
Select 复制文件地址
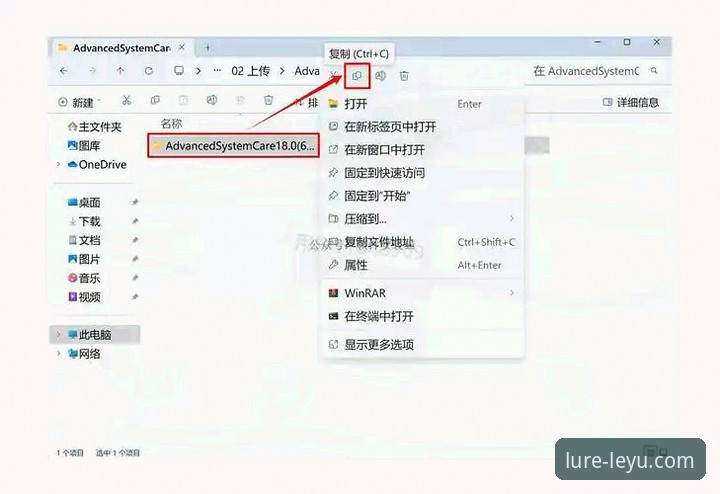pyautogui.click(x=423, y=242)
